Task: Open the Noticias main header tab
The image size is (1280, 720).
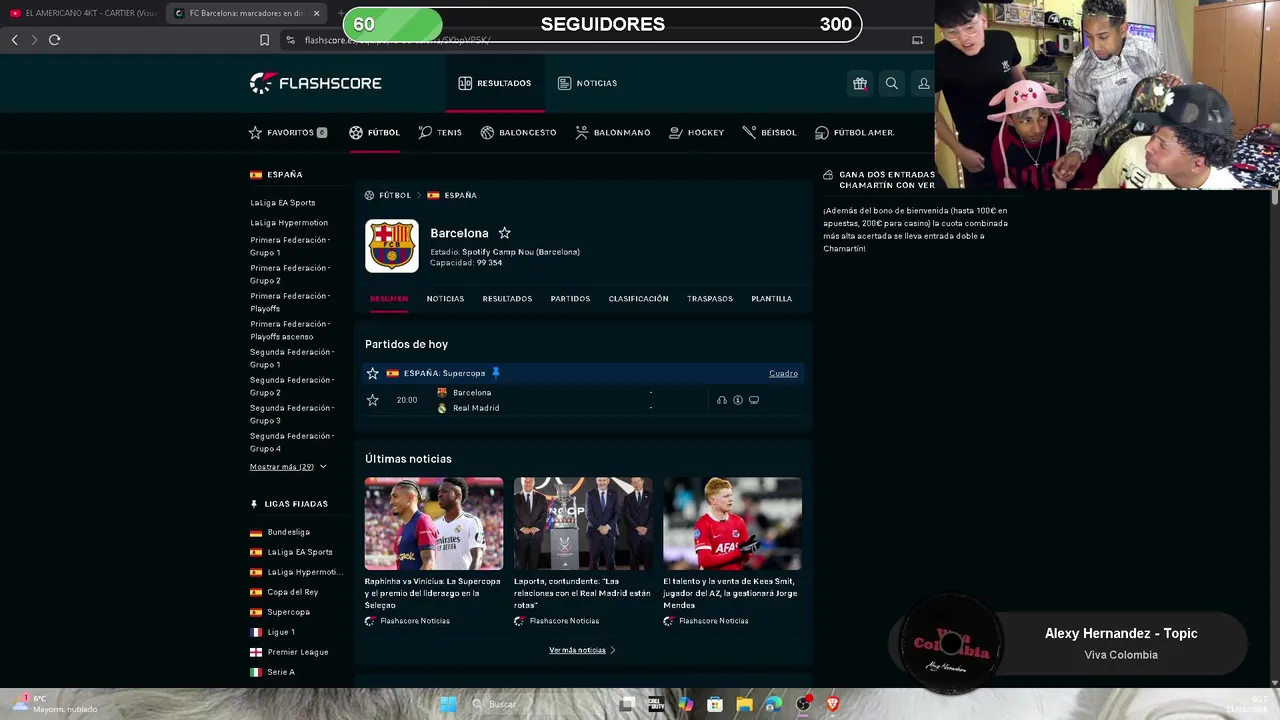Action: click(587, 83)
